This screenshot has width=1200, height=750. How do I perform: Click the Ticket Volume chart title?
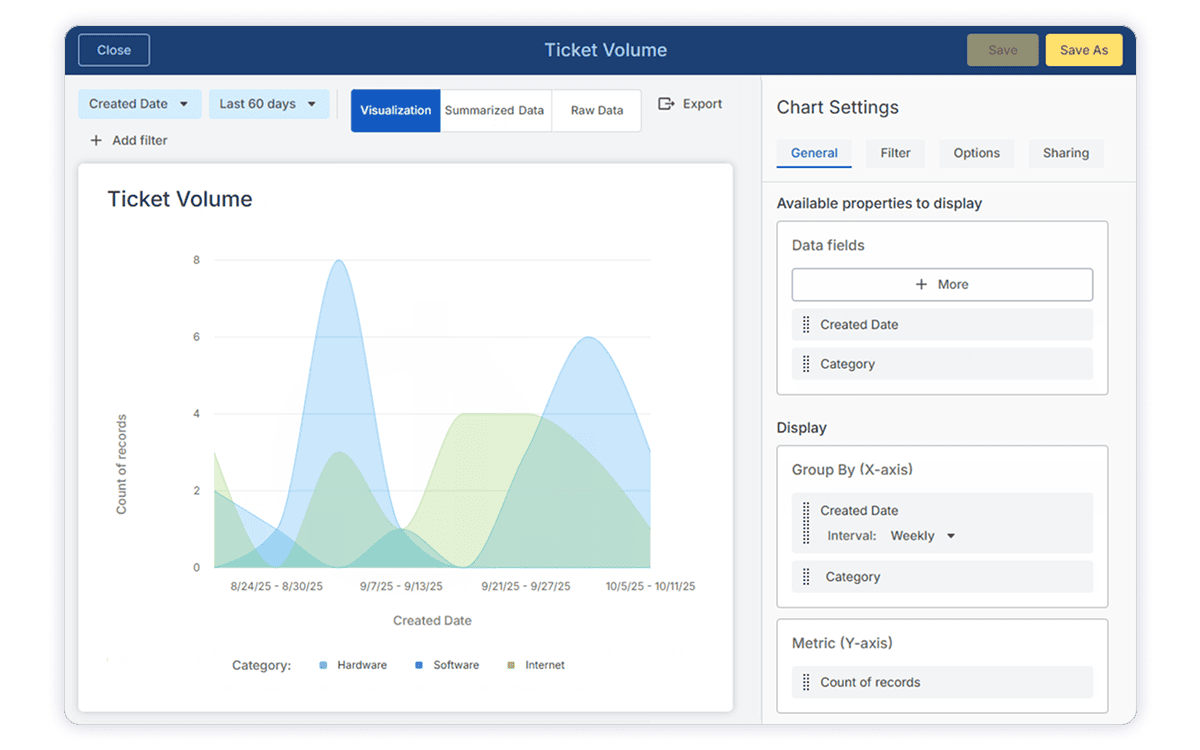[180, 199]
